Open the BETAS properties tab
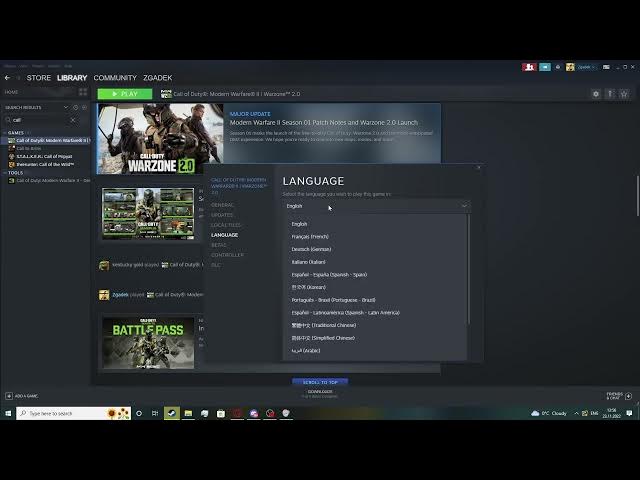This screenshot has height=480, width=640. coord(219,245)
